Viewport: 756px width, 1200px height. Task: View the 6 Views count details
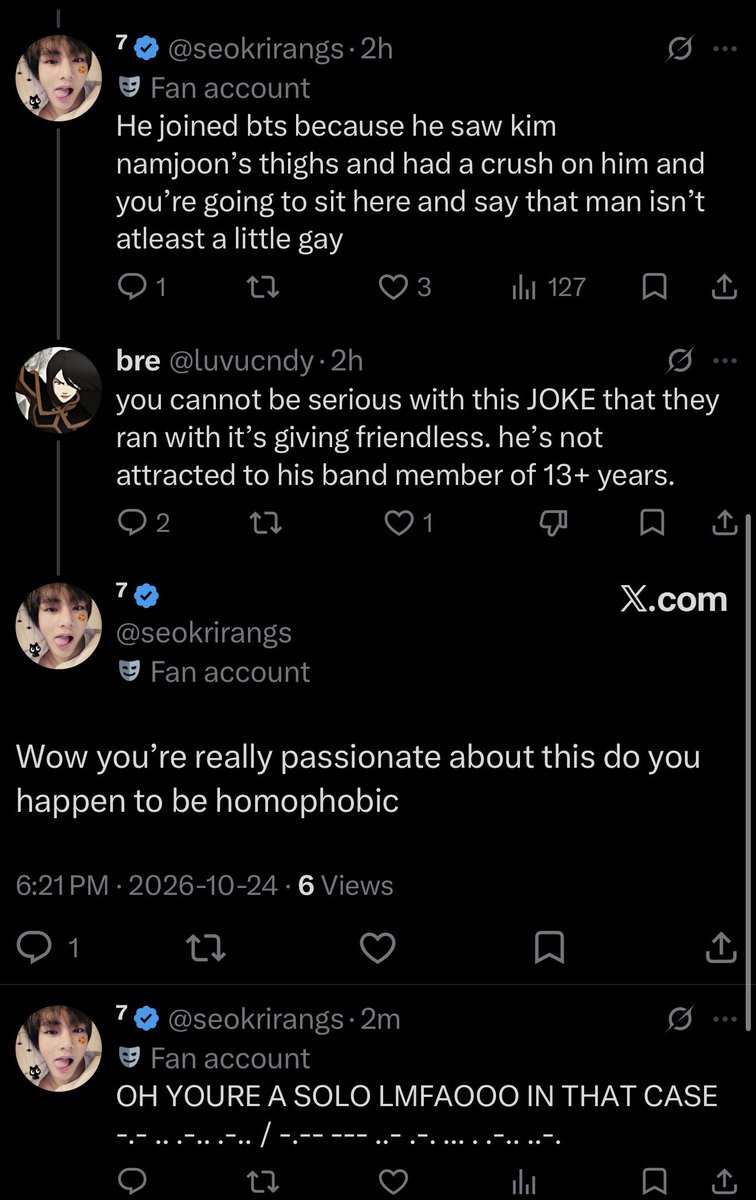coord(345,885)
